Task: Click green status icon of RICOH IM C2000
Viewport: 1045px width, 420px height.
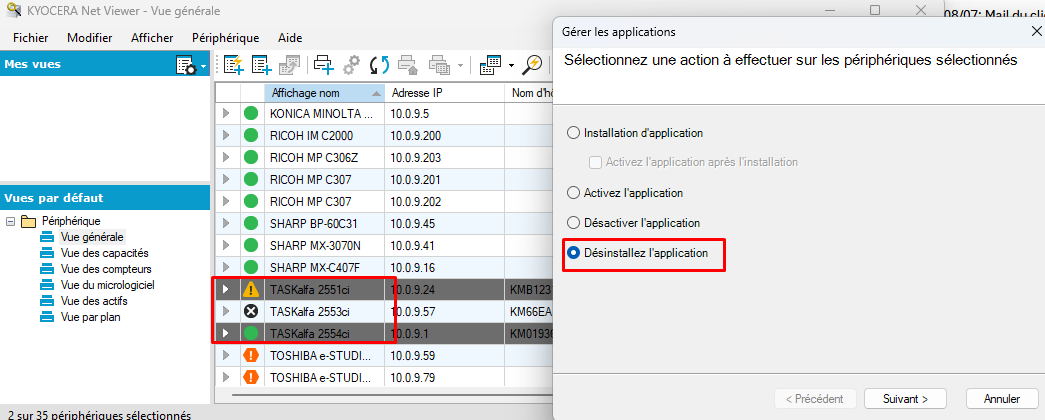Action: [251, 135]
